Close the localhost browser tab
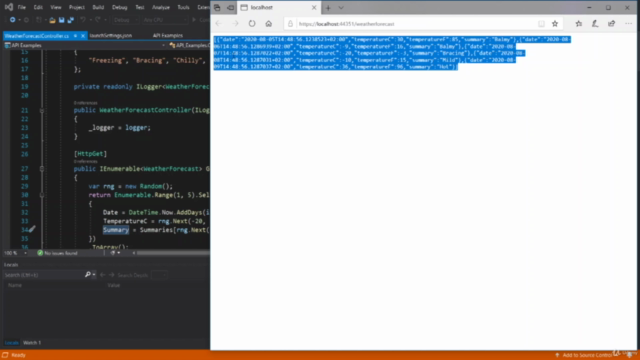Screen dimensions: 640x360 pyautogui.click(x=314, y=7)
